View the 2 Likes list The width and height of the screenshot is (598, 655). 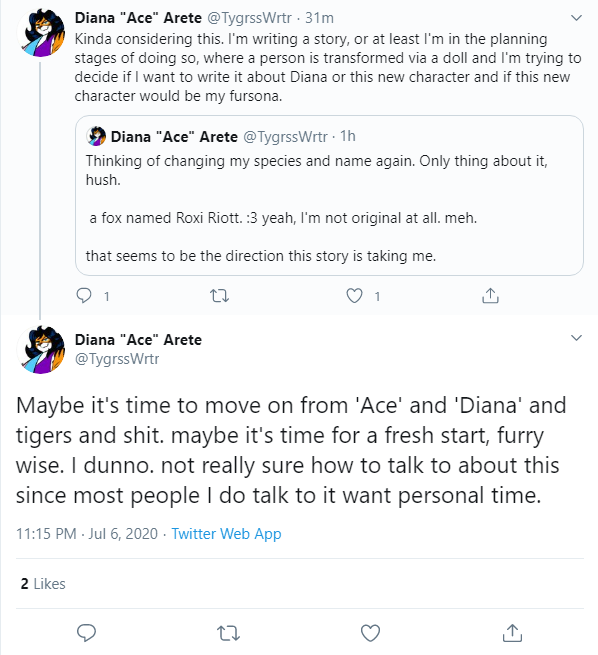click(x=43, y=584)
